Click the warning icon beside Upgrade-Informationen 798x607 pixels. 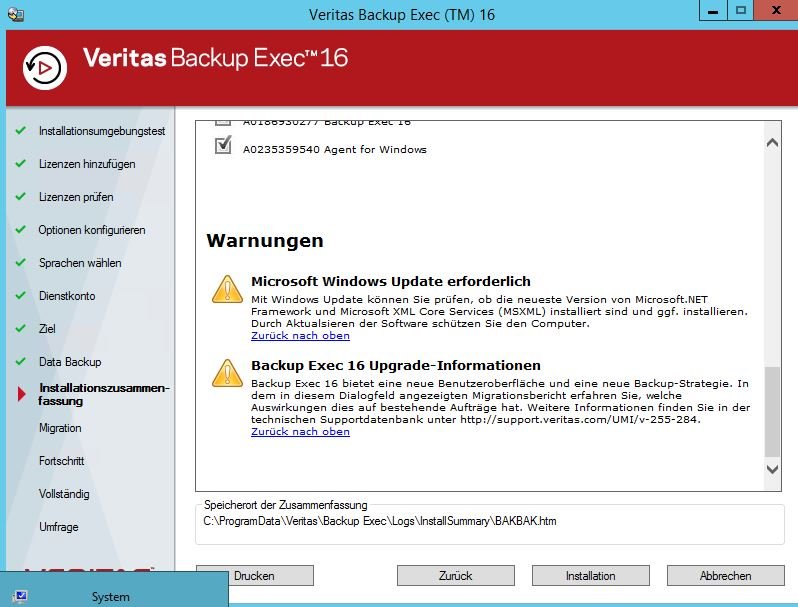(x=227, y=373)
